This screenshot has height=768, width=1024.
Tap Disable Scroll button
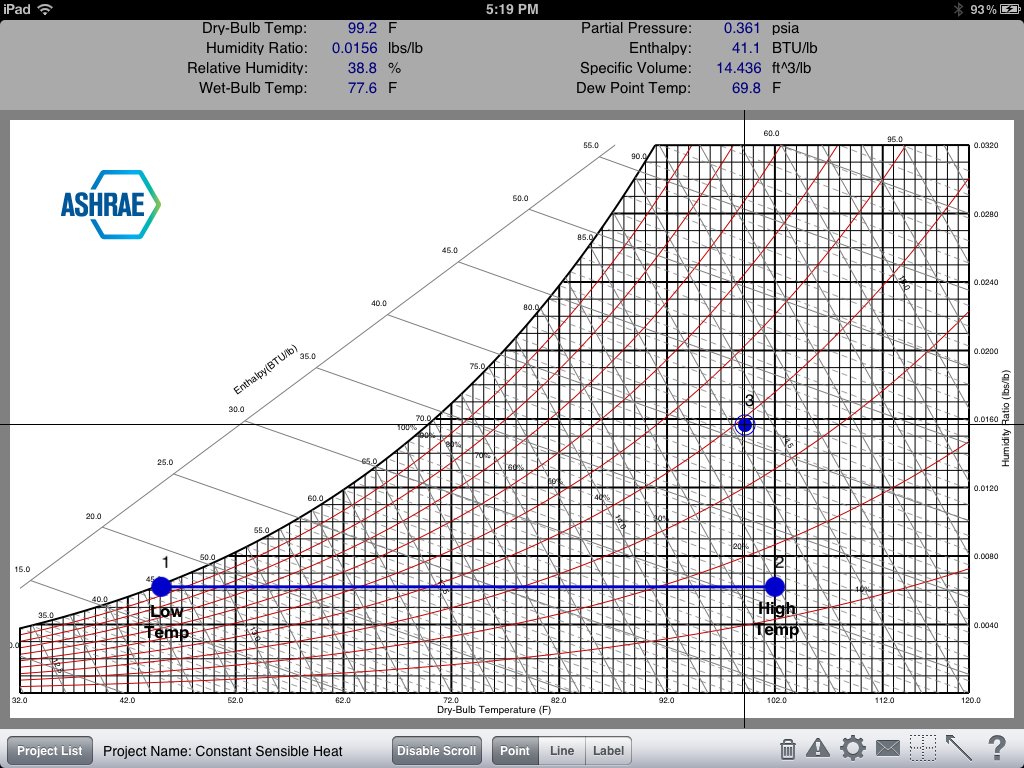click(x=436, y=750)
